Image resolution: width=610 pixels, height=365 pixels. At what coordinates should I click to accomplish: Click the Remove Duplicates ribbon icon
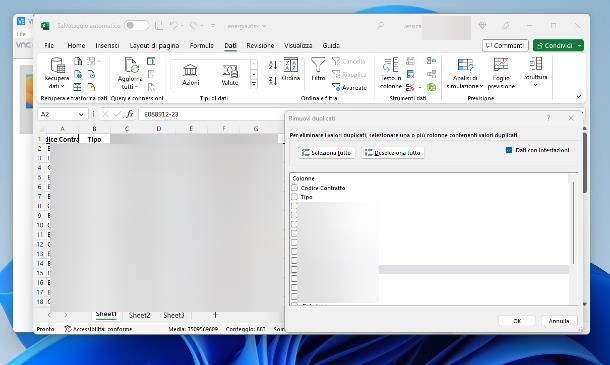pyautogui.click(x=410, y=74)
